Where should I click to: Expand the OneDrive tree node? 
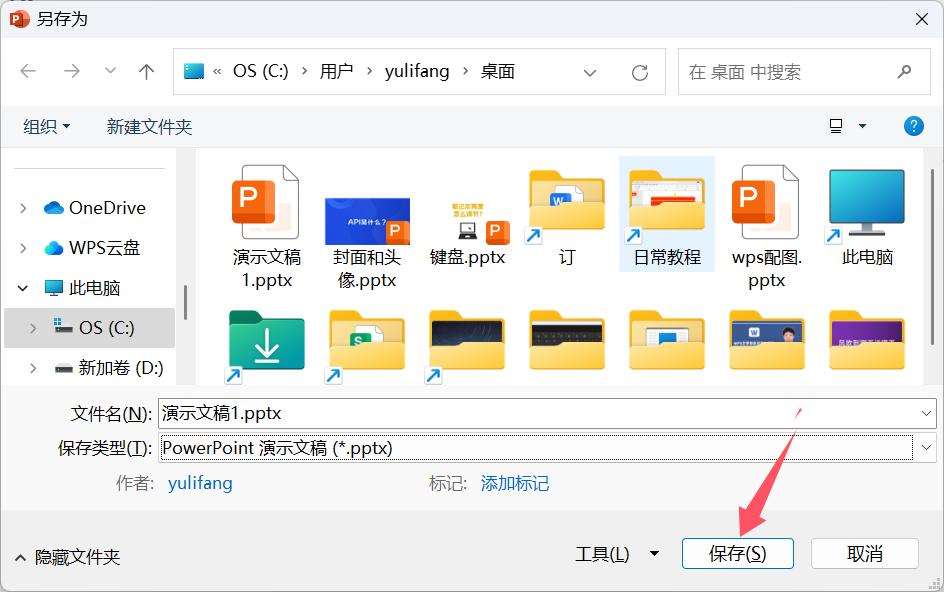click(x=23, y=208)
